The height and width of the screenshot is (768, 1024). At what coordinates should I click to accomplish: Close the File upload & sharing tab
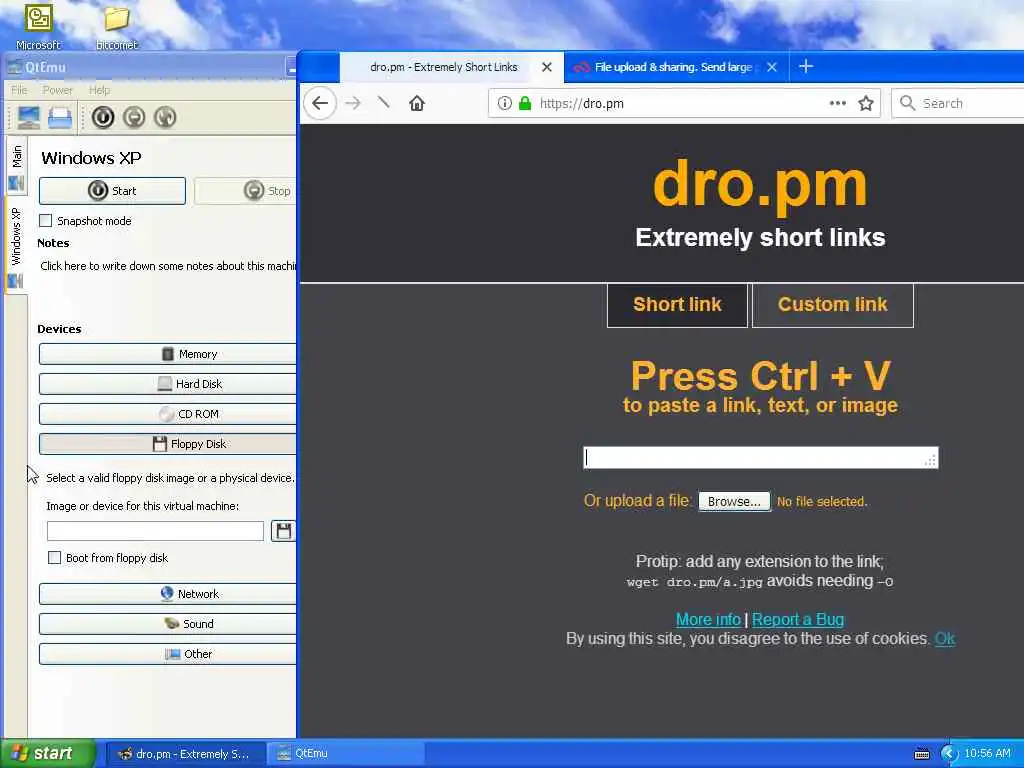tap(772, 67)
